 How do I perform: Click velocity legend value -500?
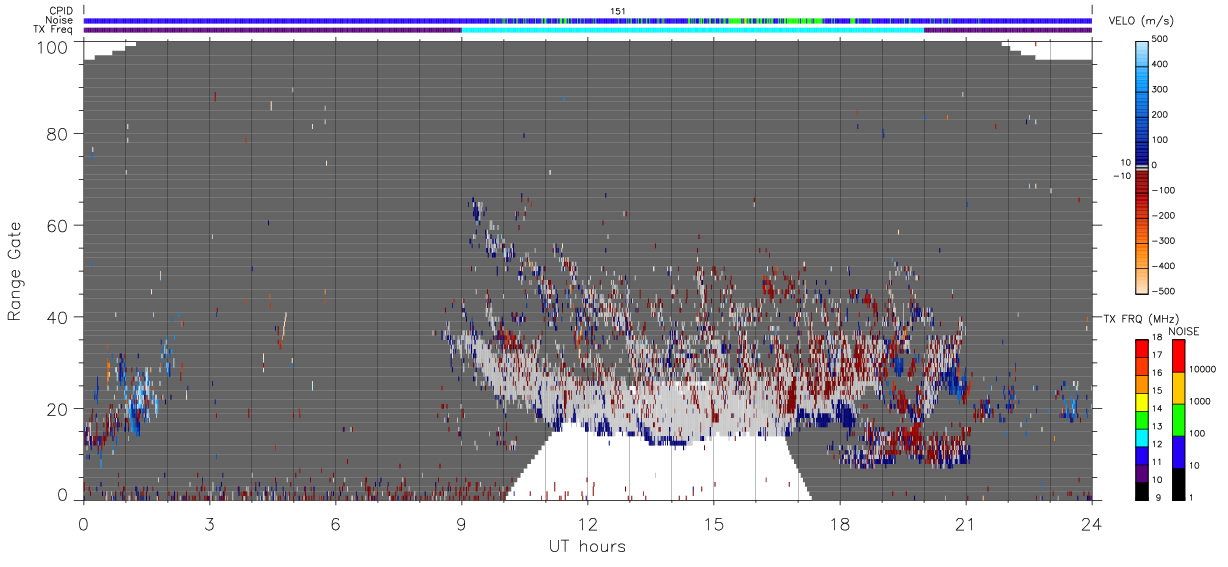pos(1161,291)
